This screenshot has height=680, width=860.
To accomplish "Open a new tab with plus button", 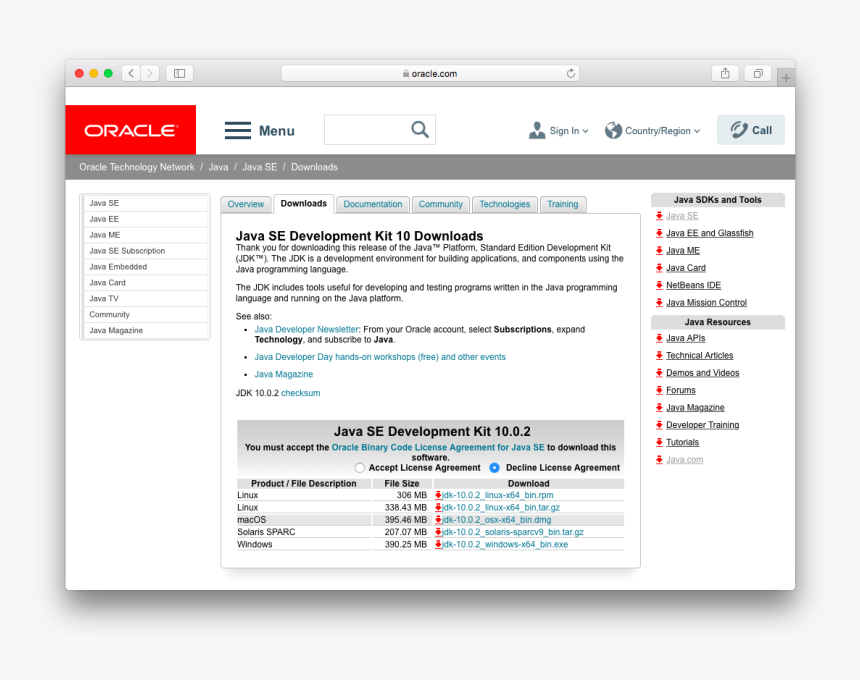I will (786, 78).
